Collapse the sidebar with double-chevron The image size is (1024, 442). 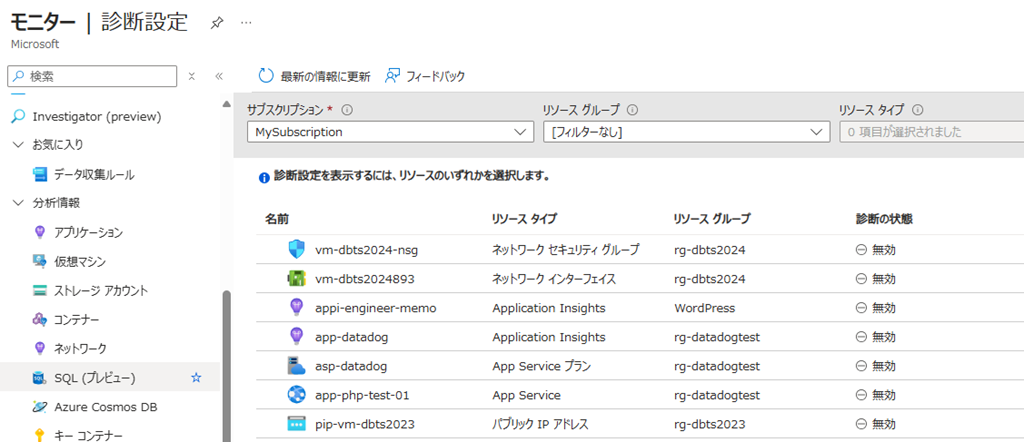coord(219,76)
